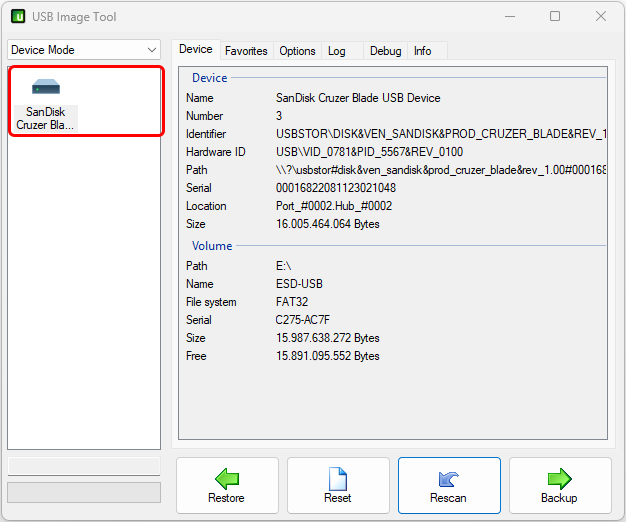The width and height of the screenshot is (626, 522).
Task: Click the Reset button
Action: coord(338,485)
